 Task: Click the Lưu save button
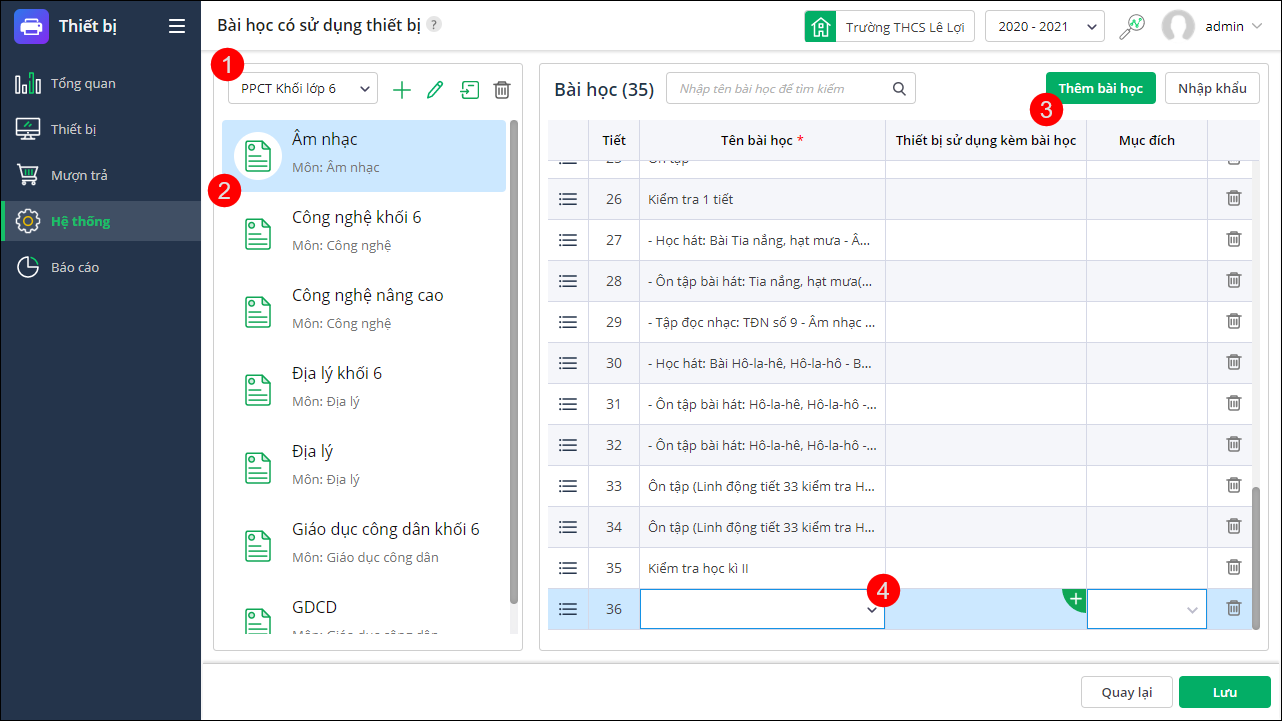click(1224, 692)
